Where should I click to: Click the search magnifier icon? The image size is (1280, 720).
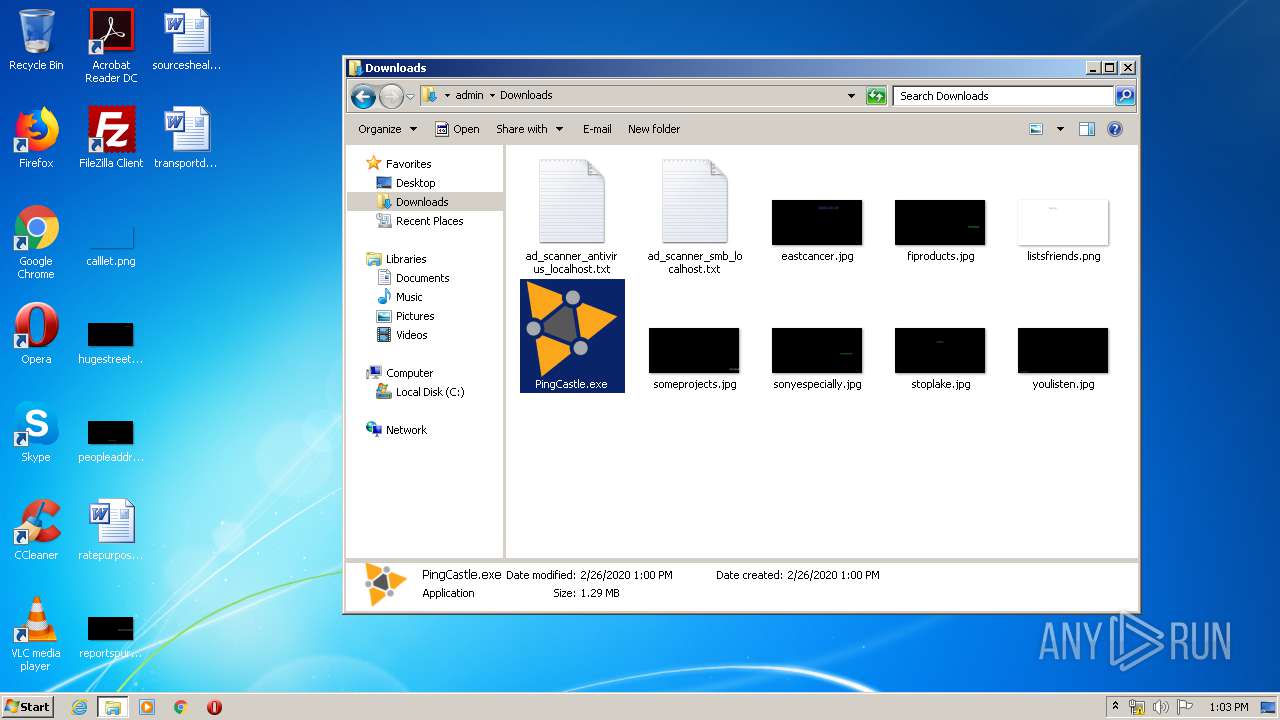point(1125,96)
